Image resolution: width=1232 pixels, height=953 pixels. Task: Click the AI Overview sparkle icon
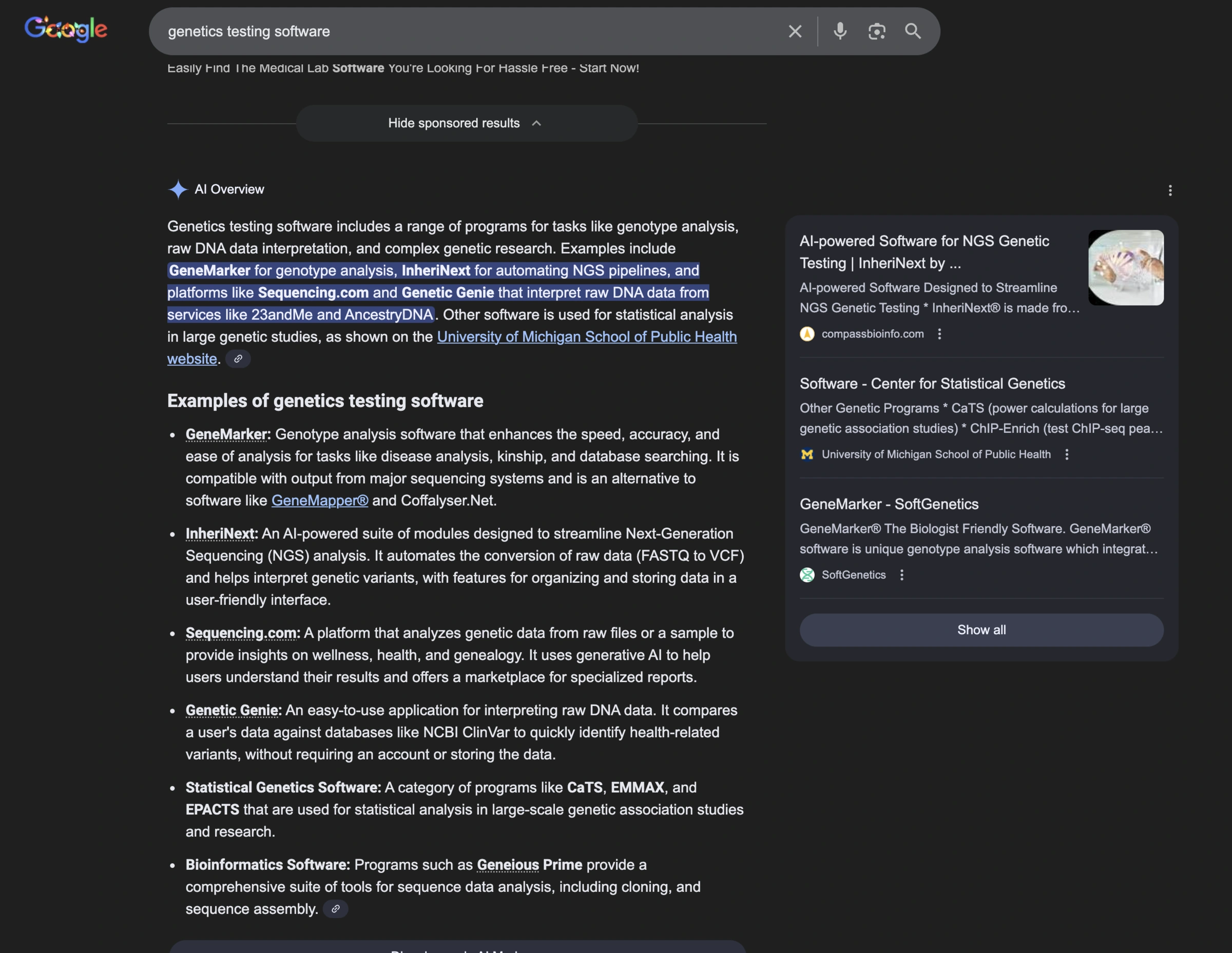coord(178,189)
